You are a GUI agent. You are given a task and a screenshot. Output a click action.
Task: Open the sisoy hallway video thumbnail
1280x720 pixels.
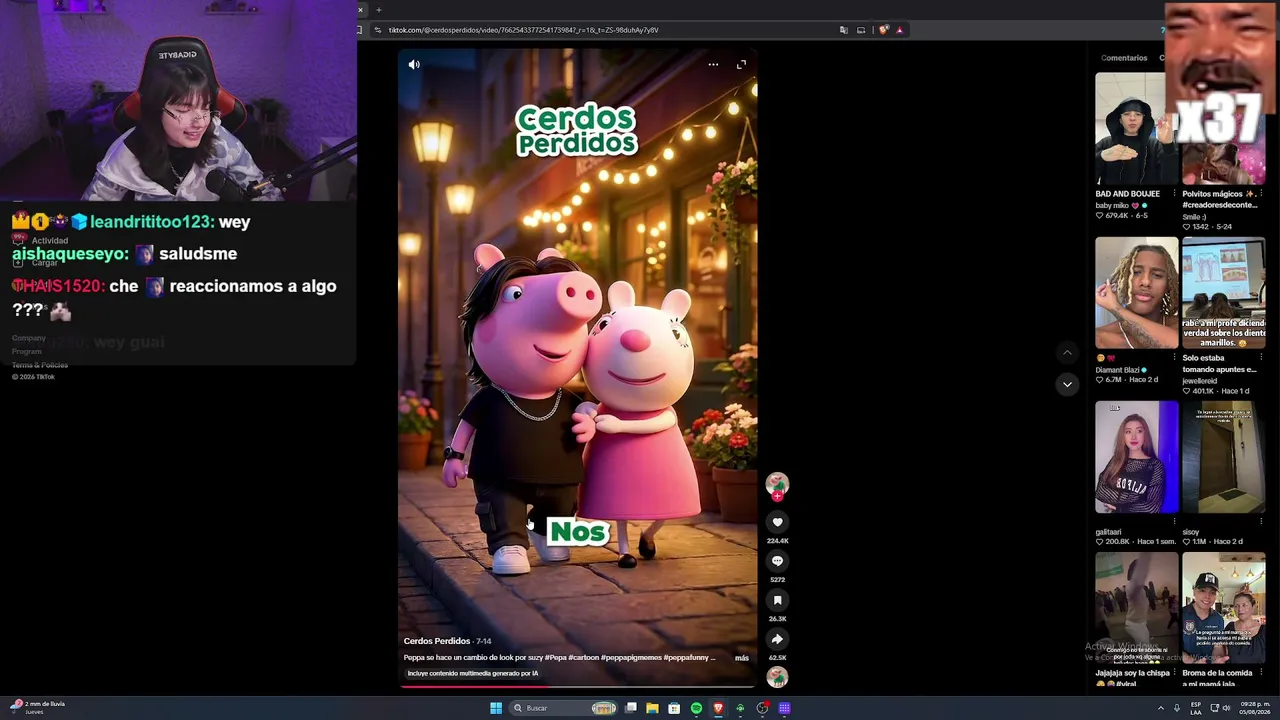1223,457
